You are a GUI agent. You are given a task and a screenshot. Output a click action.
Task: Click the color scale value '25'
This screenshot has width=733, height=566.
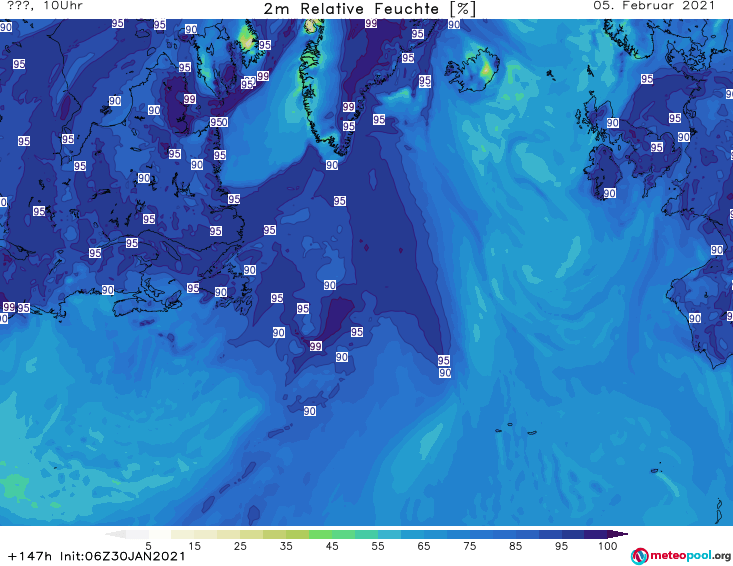(x=240, y=546)
